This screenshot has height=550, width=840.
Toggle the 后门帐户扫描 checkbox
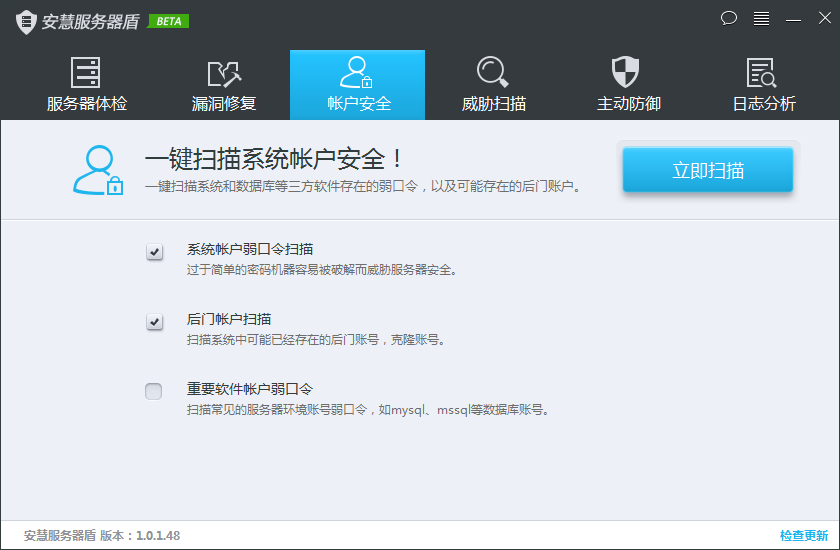(x=154, y=321)
